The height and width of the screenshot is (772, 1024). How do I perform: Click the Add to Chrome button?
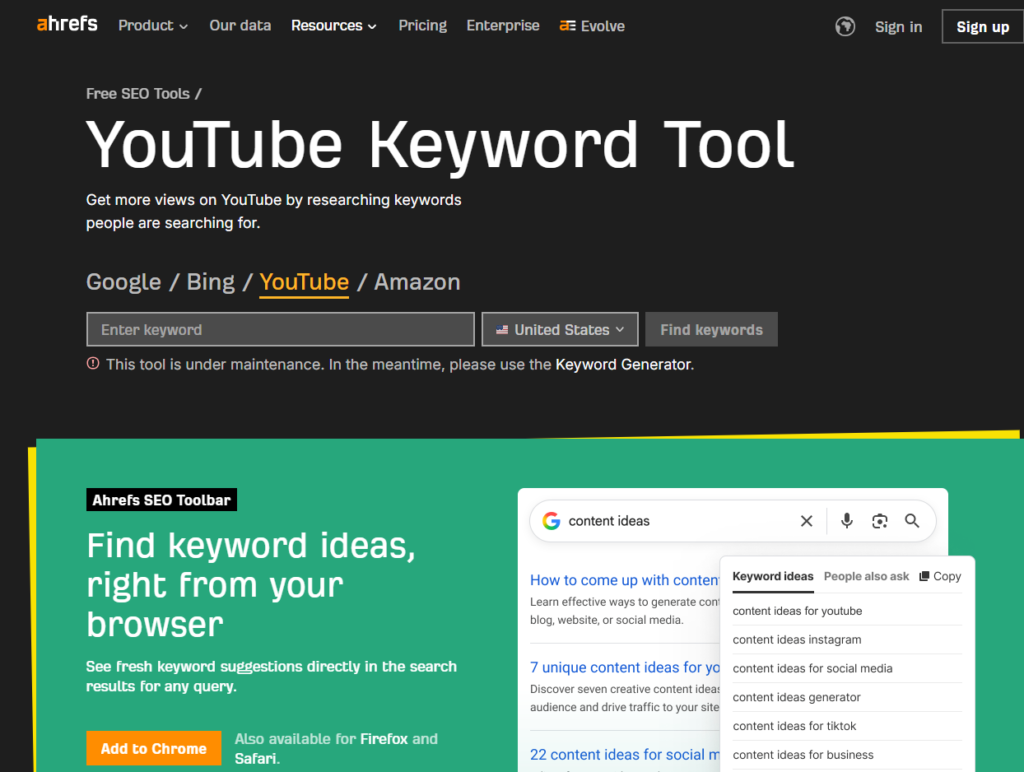(154, 748)
